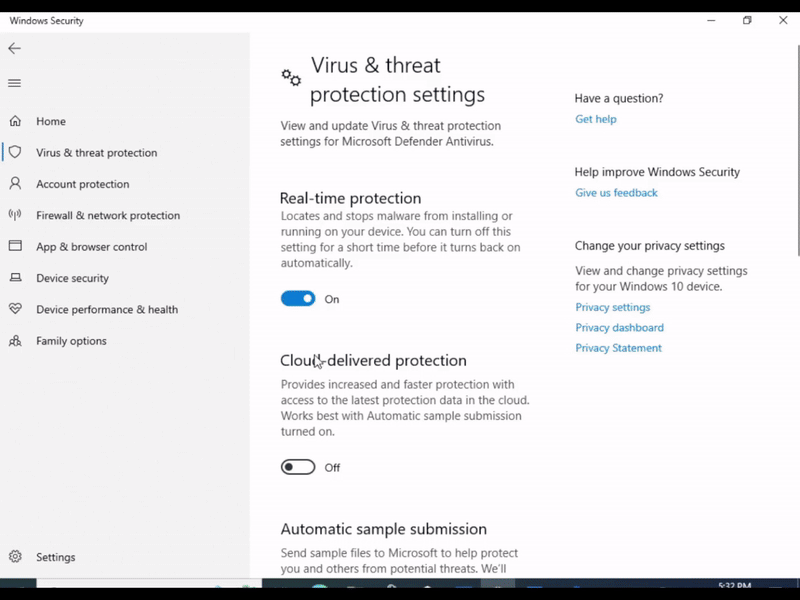Click the Give us feedback link
Image resolution: width=800 pixels, height=600 pixels.
click(x=616, y=193)
